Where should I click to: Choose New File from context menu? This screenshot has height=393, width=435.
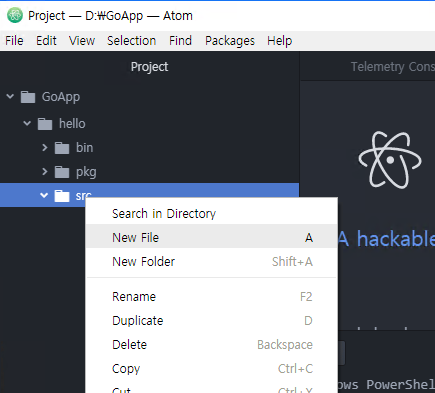pos(212,237)
